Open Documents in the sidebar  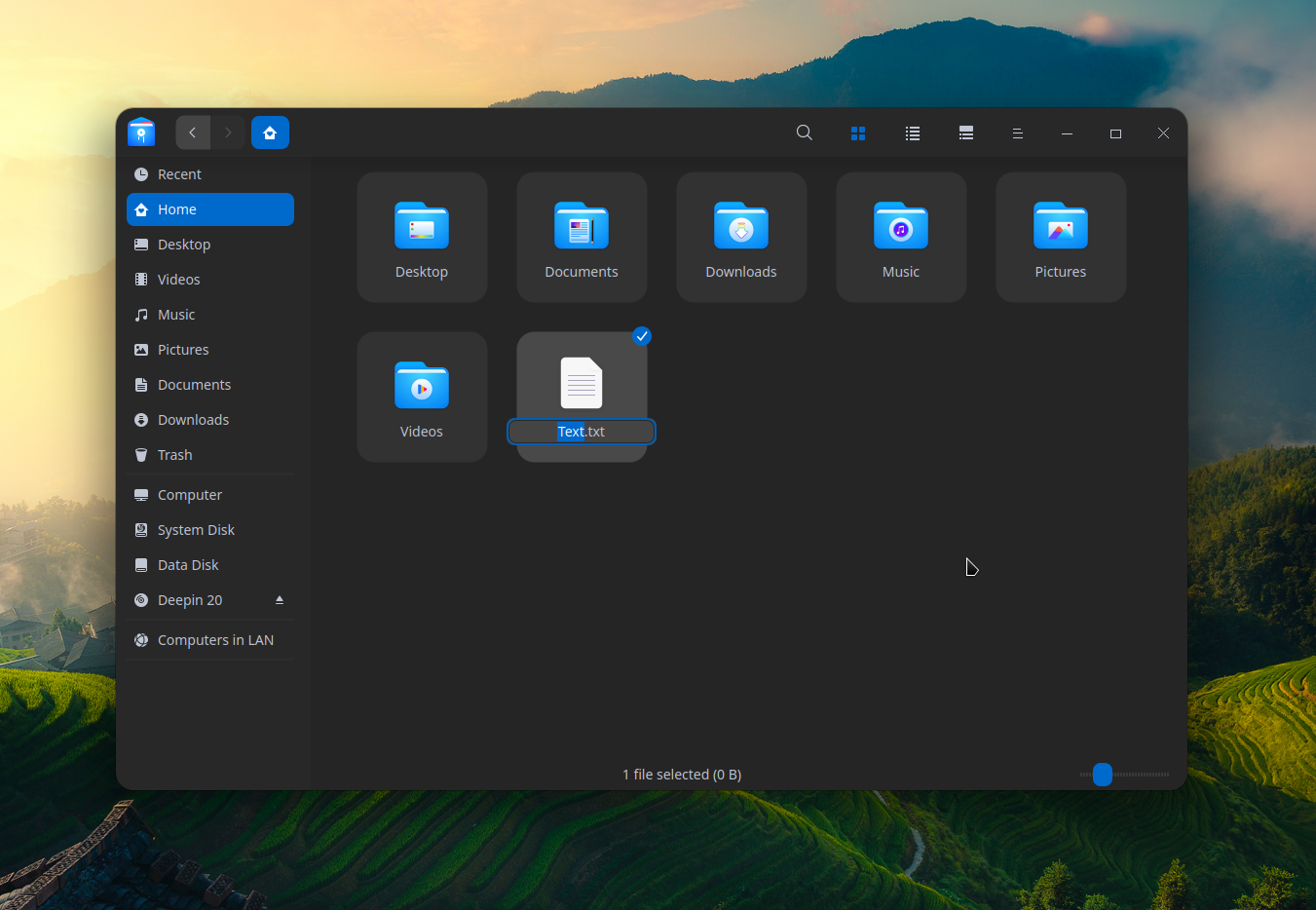click(210, 385)
